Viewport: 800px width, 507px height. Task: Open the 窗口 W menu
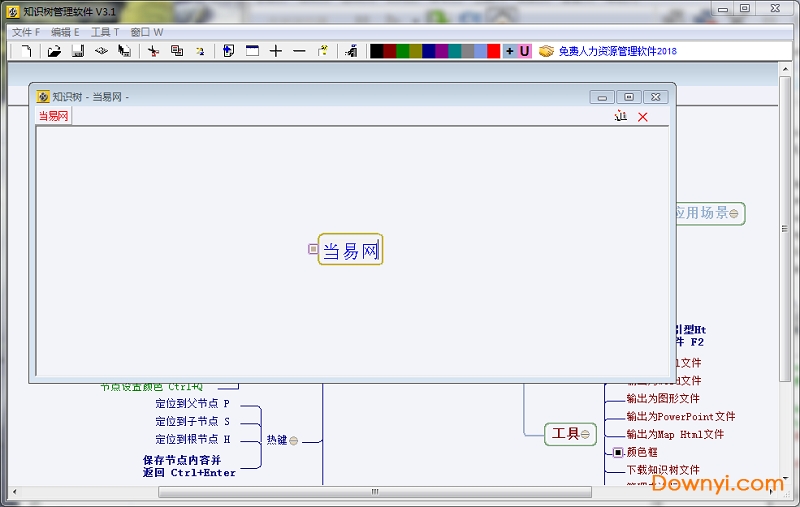pos(146,32)
